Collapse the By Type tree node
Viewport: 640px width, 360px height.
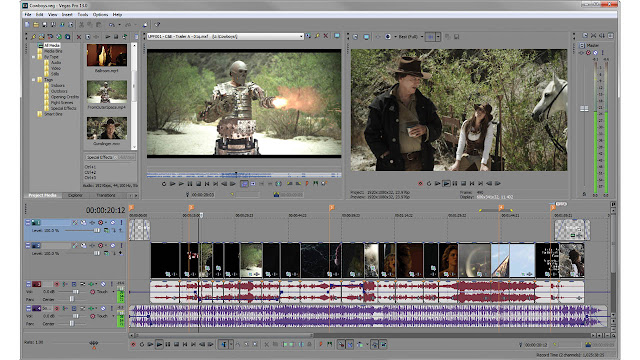click(x=34, y=57)
